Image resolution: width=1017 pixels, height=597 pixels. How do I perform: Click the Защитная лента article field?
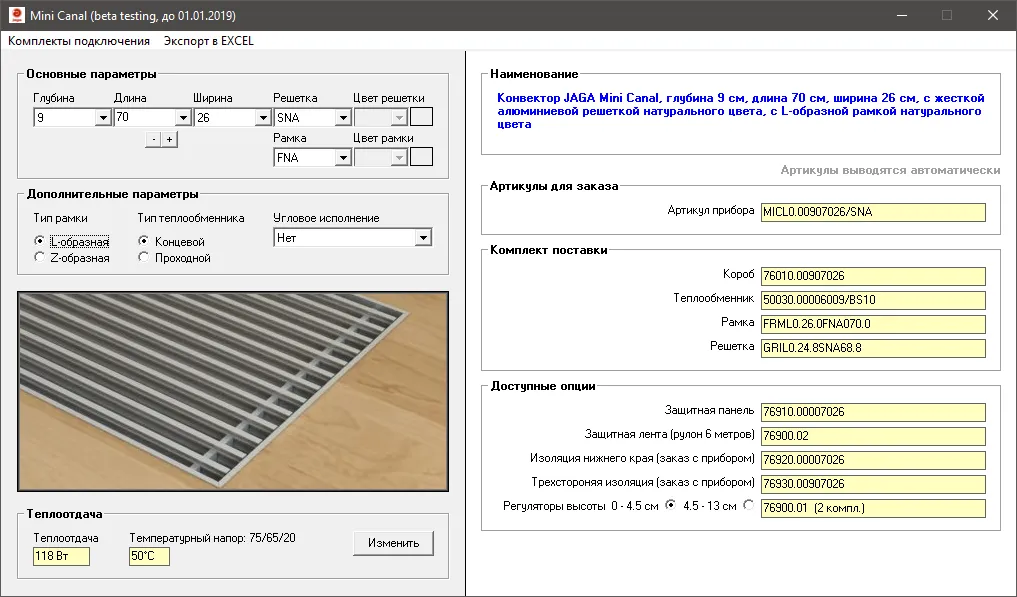(873, 437)
